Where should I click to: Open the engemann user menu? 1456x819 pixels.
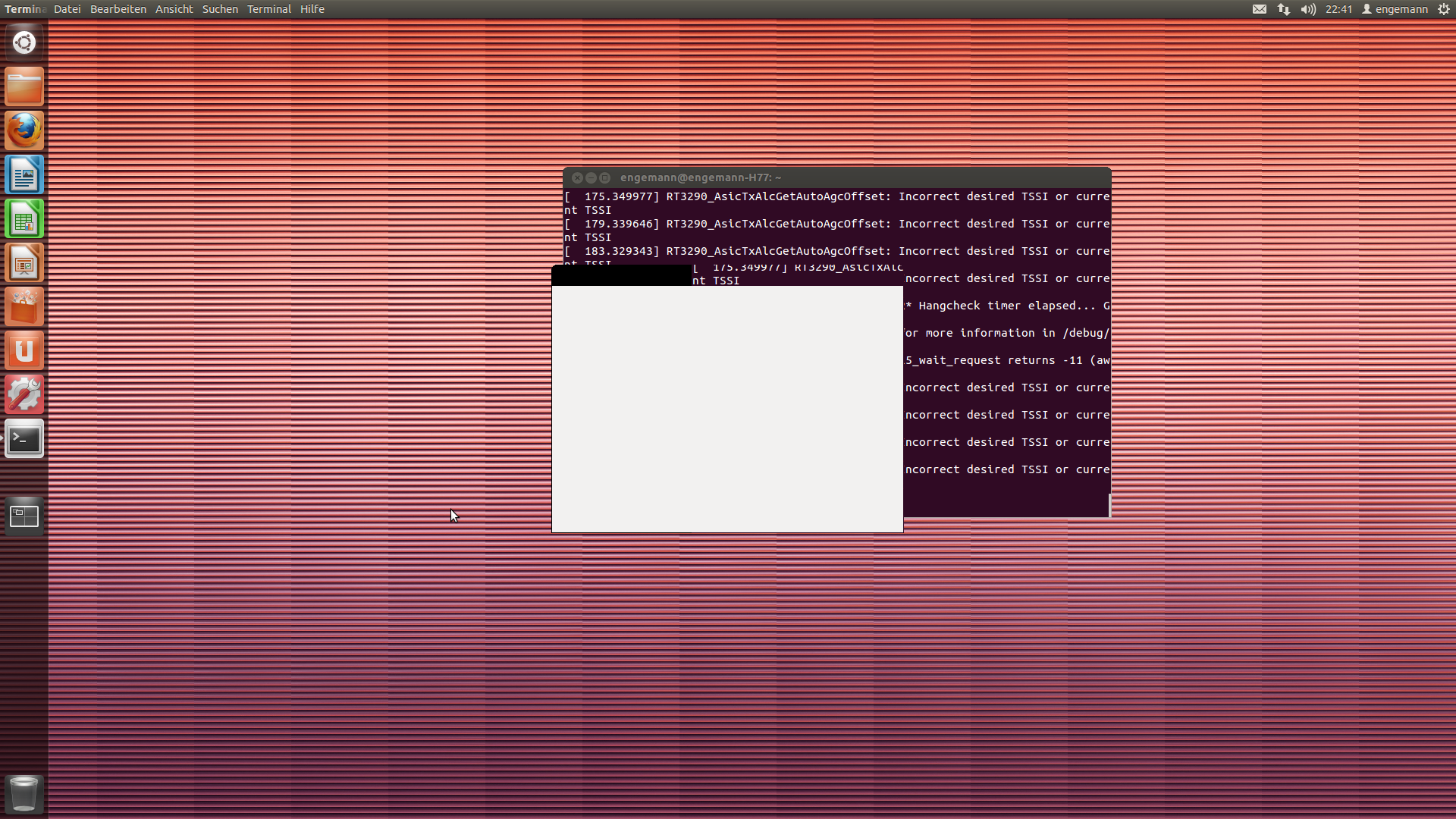pos(1395,9)
